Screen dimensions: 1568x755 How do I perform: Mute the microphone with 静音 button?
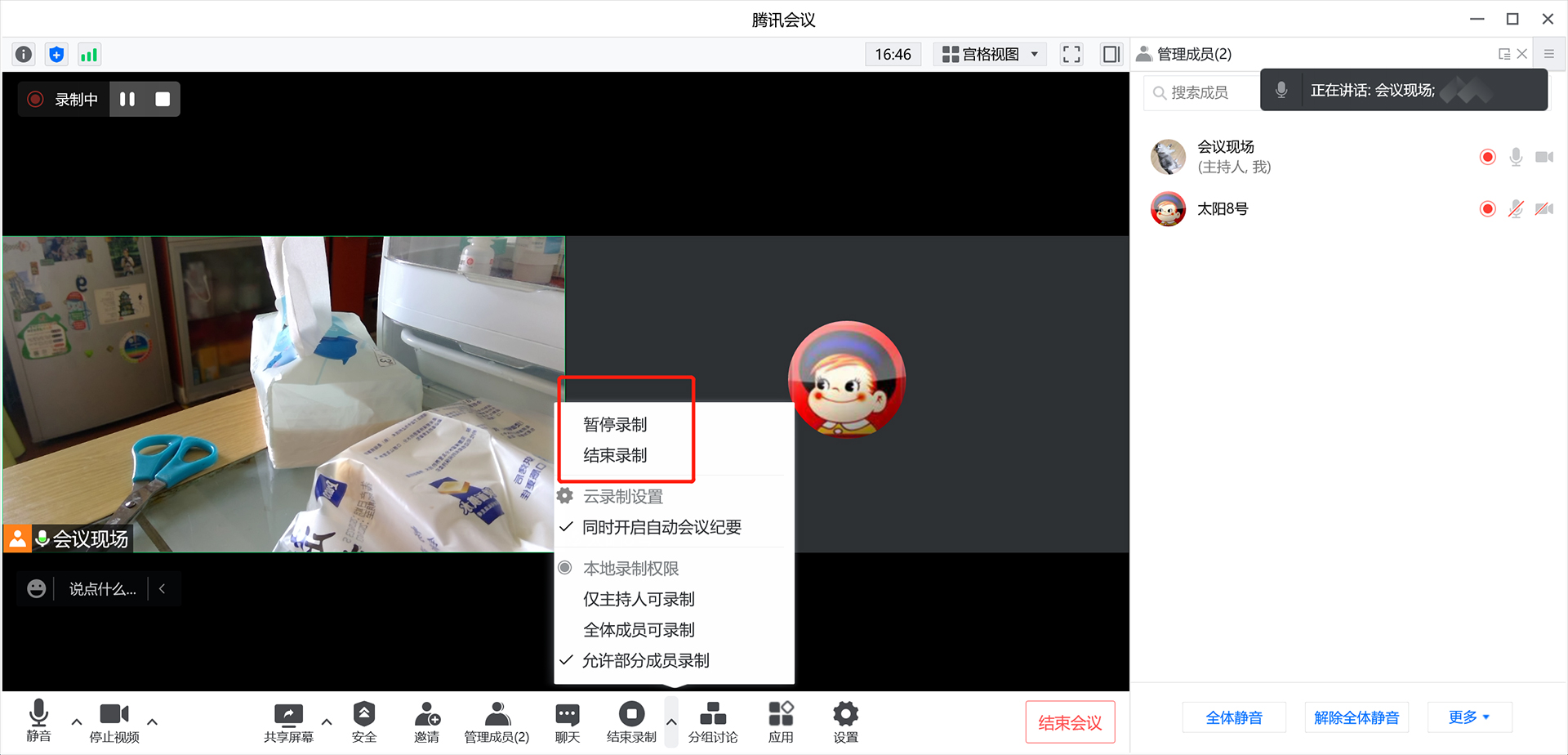38,721
